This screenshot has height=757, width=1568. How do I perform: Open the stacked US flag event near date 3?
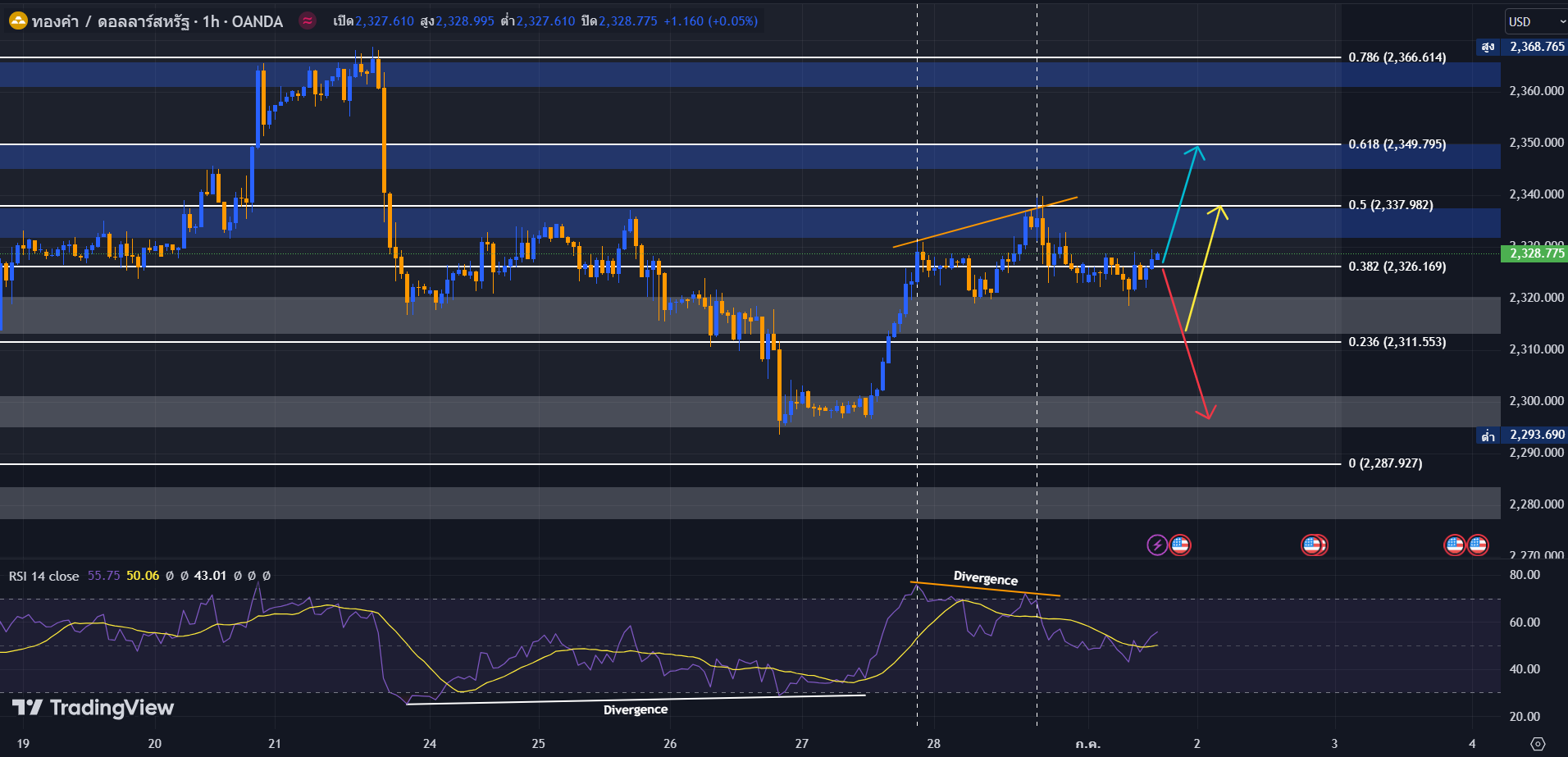pos(1314,545)
